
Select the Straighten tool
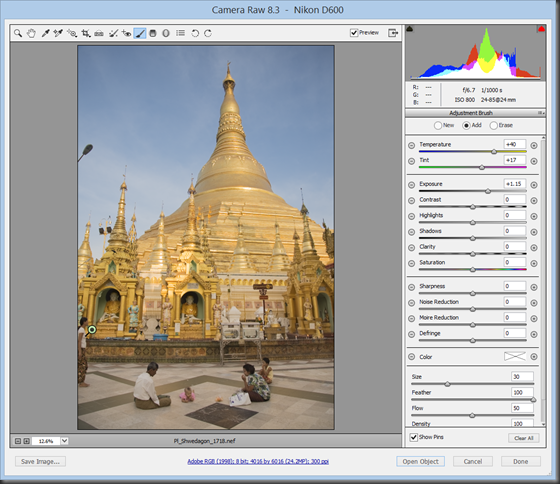point(99,33)
